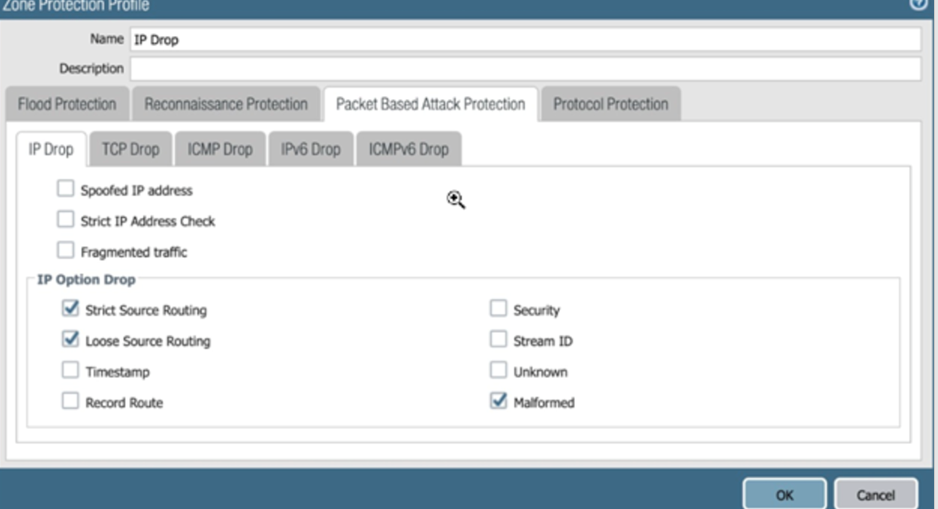Click the help icon in dialog title bar
Image resolution: width=938 pixels, height=509 pixels.
918,5
